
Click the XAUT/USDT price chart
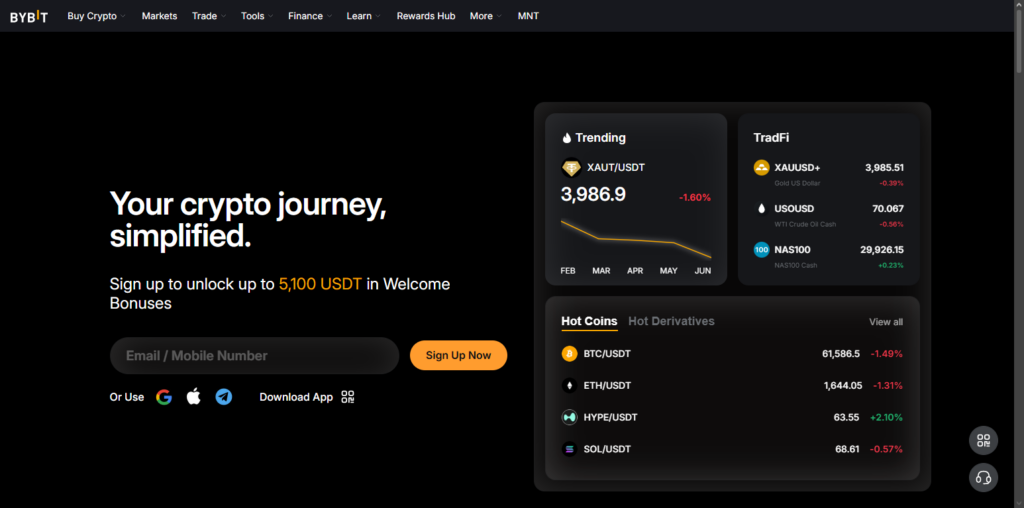(x=636, y=239)
